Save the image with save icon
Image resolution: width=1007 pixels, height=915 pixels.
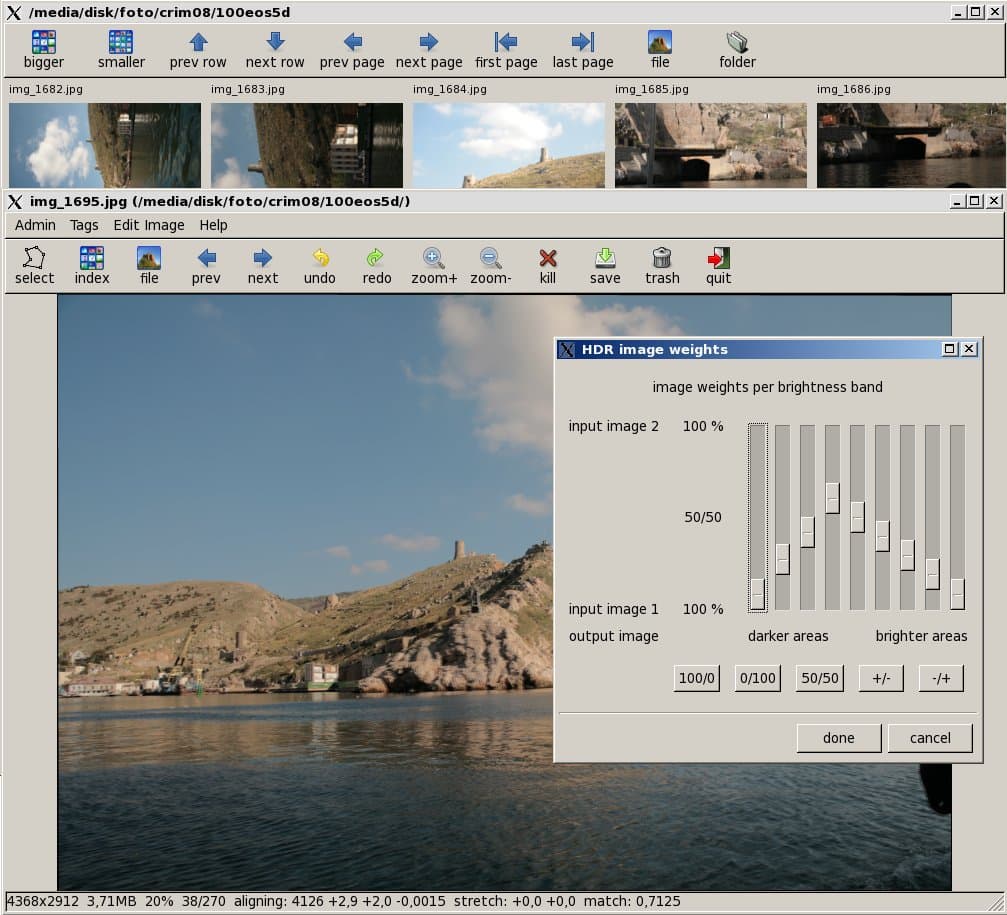pos(604,258)
